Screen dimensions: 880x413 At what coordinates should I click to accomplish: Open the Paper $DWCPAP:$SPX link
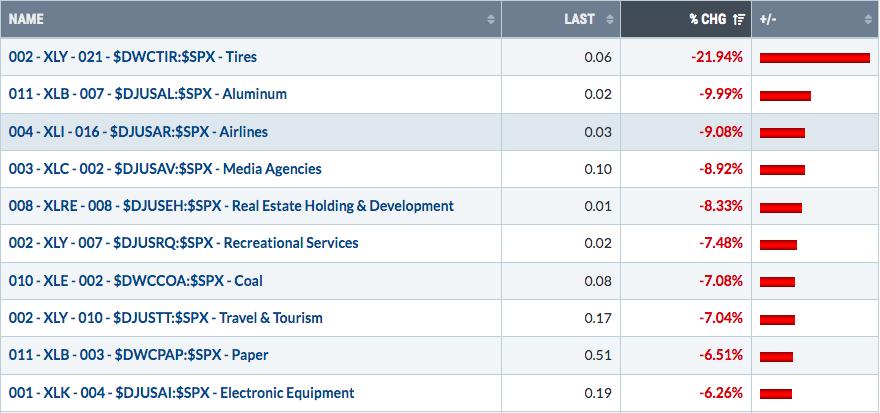coord(138,355)
